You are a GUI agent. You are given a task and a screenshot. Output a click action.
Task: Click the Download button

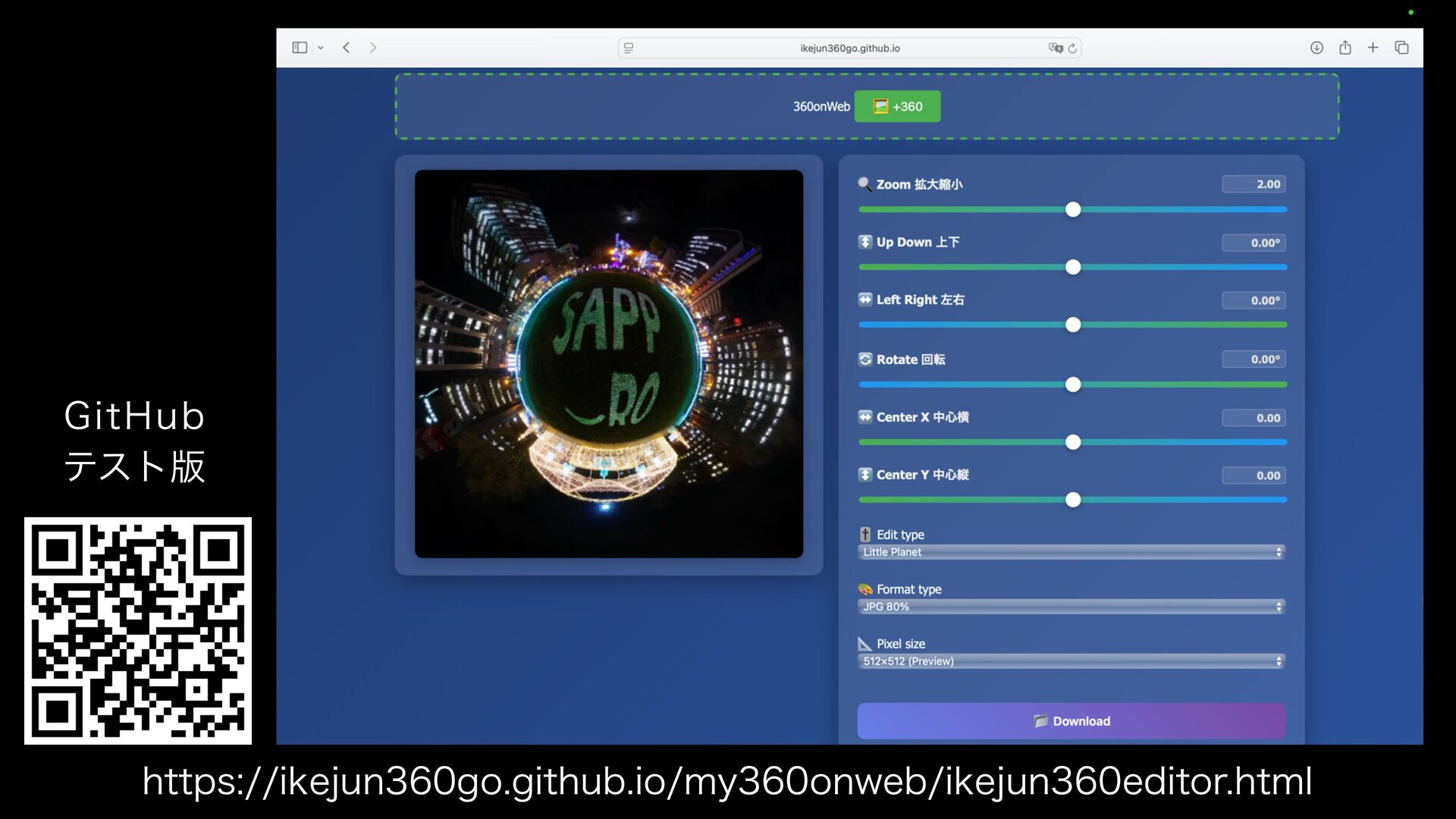click(1071, 721)
